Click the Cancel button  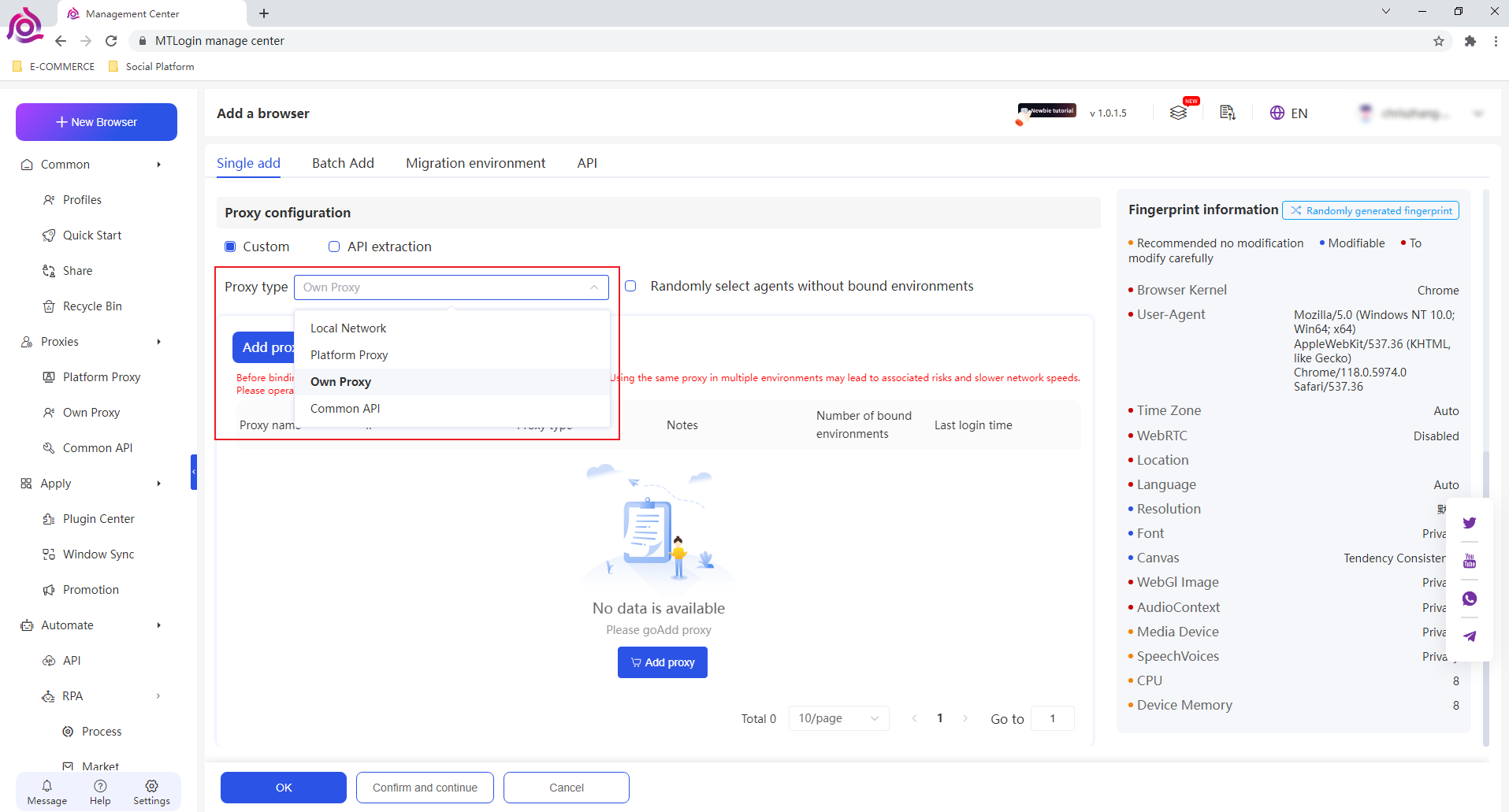(567, 788)
